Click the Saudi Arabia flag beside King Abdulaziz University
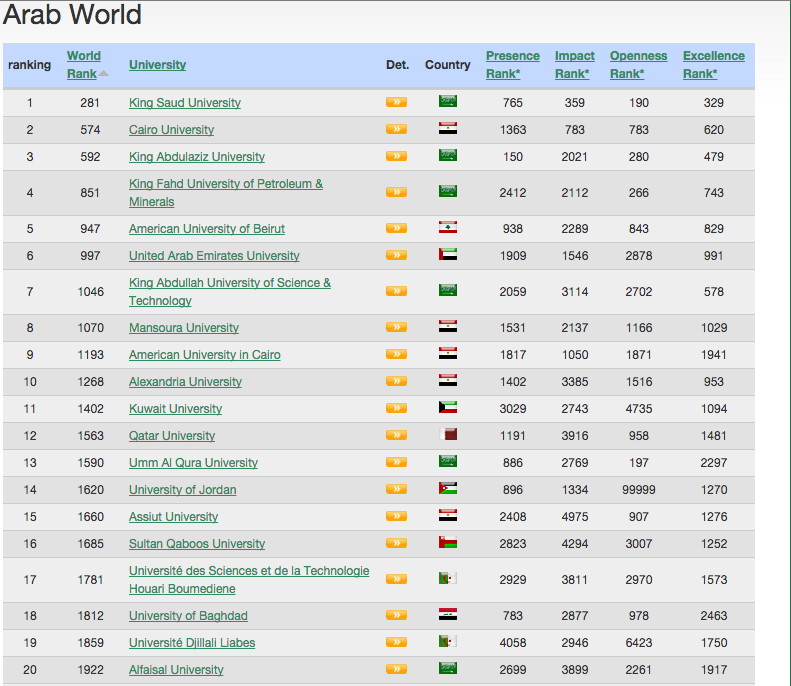 pyautogui.click(x=447, y=156)
